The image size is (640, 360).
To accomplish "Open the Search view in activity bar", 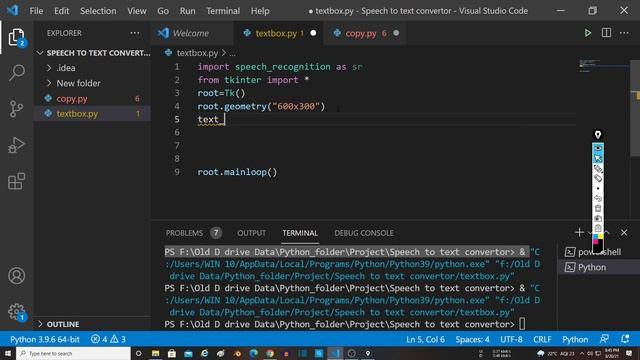I will pyautogui.click(x=16, y=73).
